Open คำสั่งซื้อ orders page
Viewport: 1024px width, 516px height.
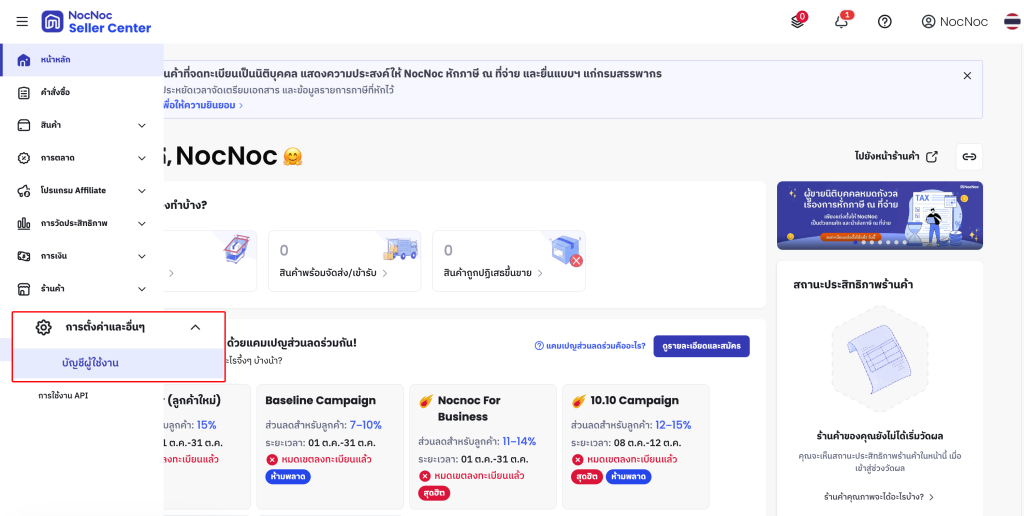(55, 92)
